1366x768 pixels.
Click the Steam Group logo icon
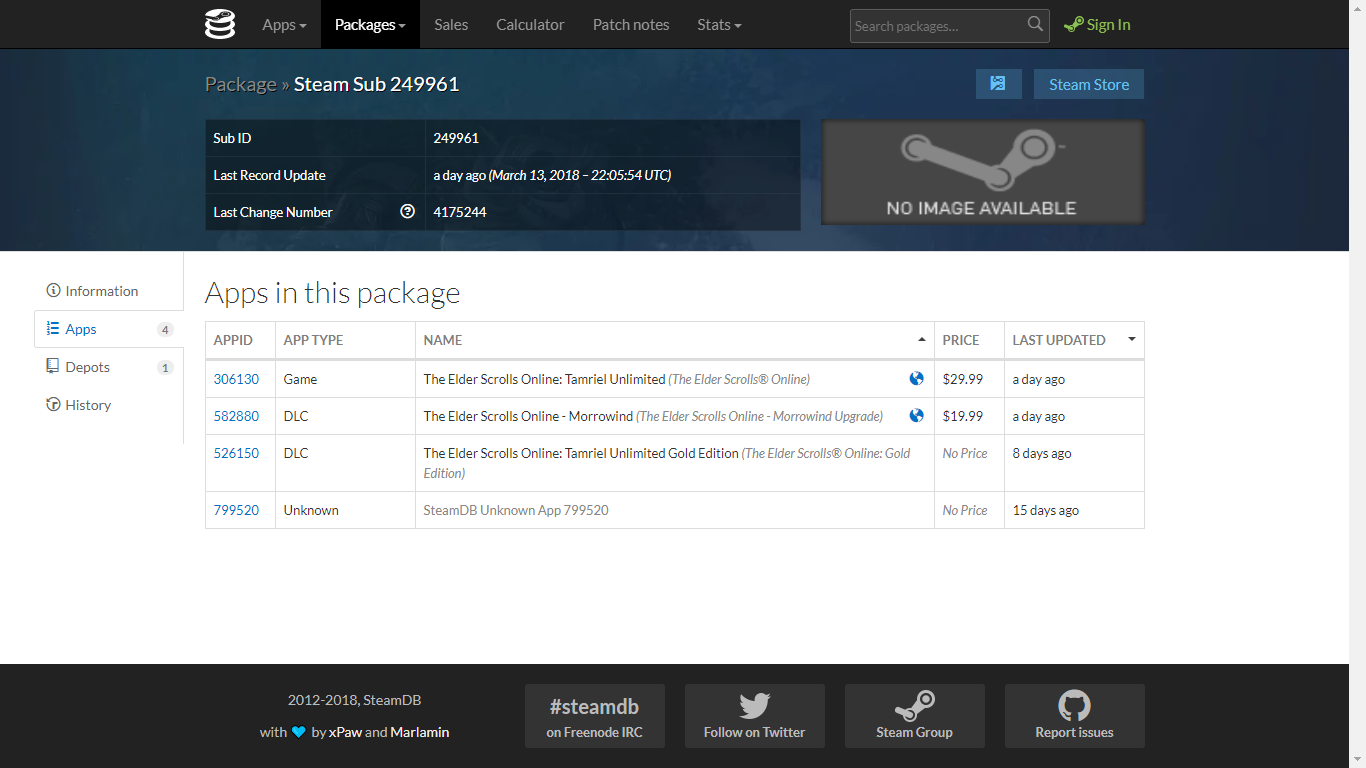coord(915,706)
